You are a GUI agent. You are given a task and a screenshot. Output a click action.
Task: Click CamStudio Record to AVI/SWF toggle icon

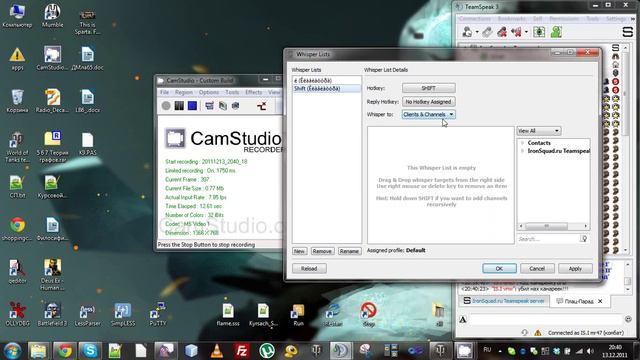pos(222,106)
